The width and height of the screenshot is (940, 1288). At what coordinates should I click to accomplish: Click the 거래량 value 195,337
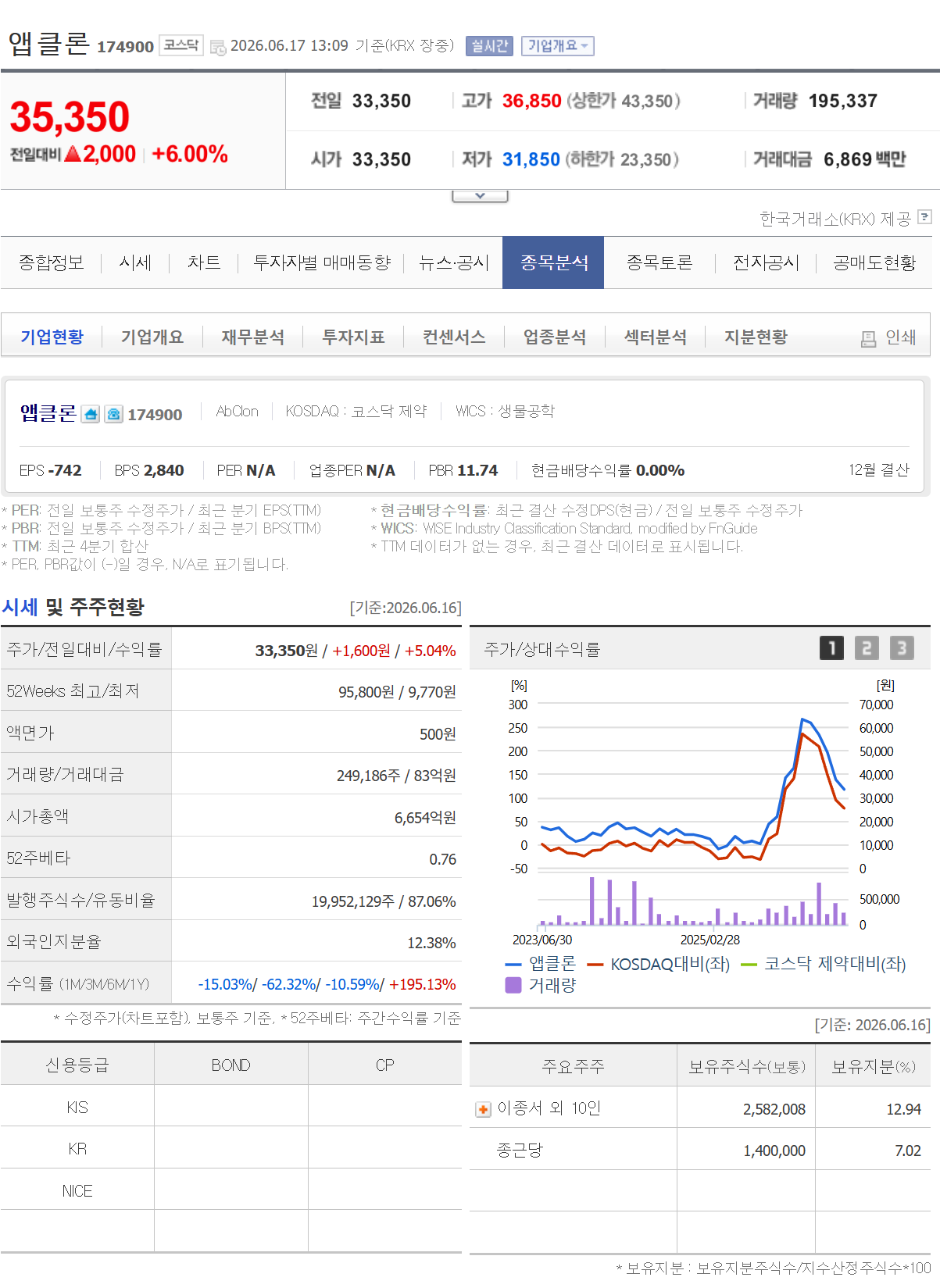(842, 101)
